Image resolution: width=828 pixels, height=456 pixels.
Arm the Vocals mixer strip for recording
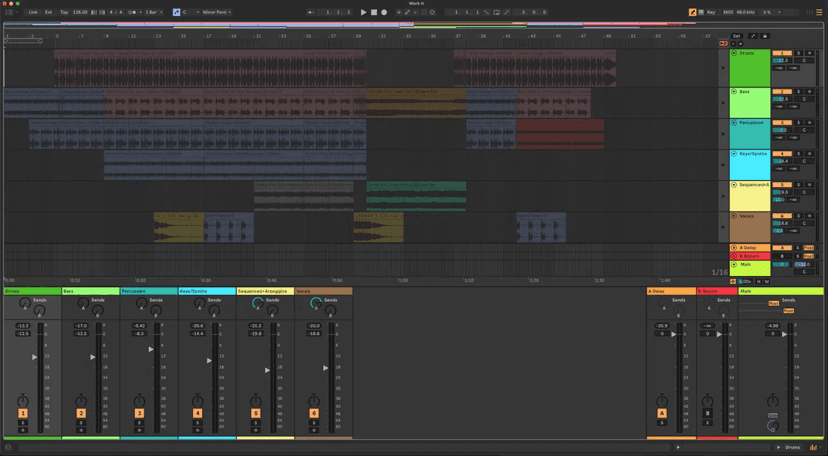point(314,430)
